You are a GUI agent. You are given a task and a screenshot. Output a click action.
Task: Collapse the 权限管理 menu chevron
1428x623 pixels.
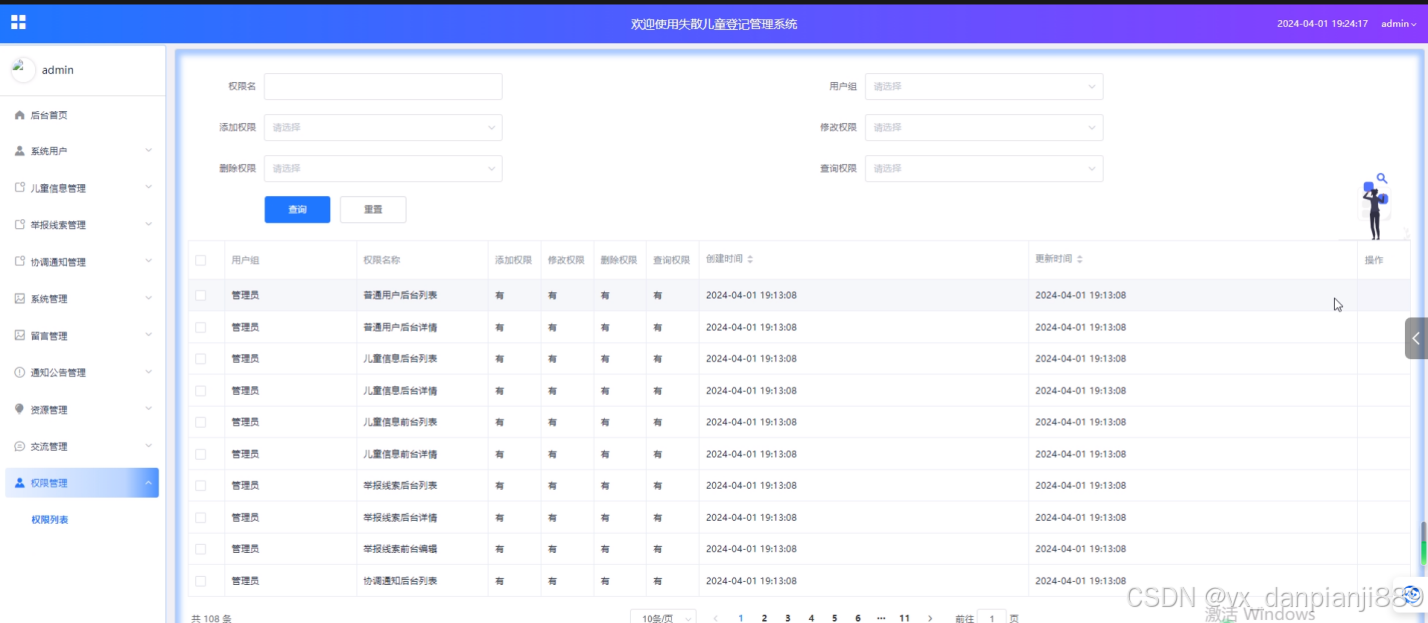pyautogui.click(x=148, y=483)
